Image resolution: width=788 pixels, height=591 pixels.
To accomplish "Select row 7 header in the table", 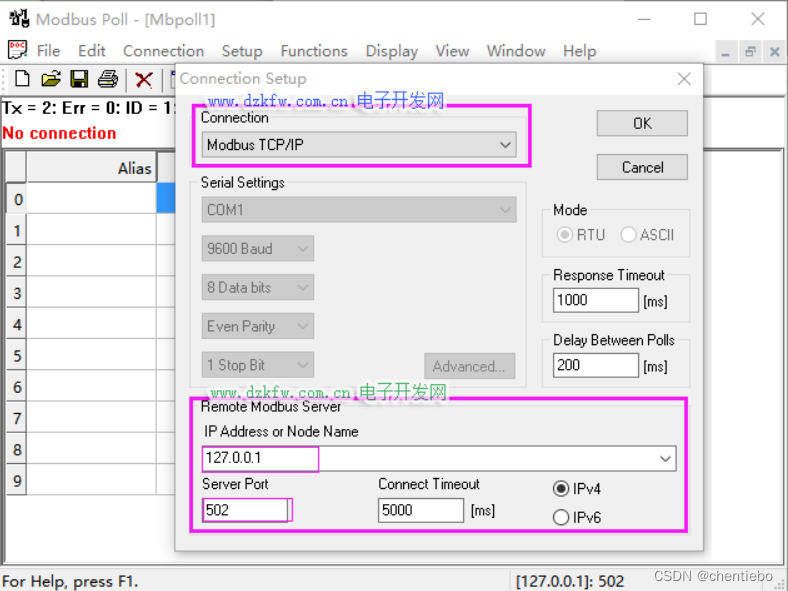I will pyautogui.click(x=16, y=418).
